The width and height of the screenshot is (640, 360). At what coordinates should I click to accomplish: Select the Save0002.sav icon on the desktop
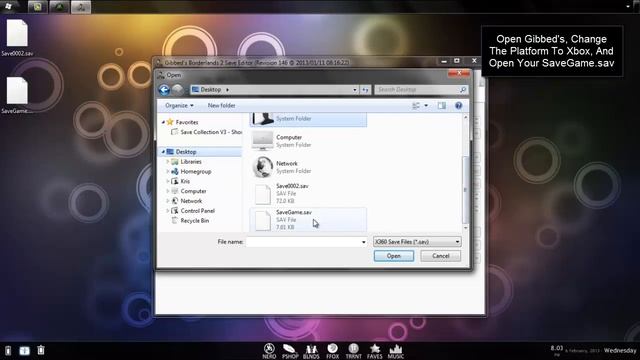[x=17, y=38]
